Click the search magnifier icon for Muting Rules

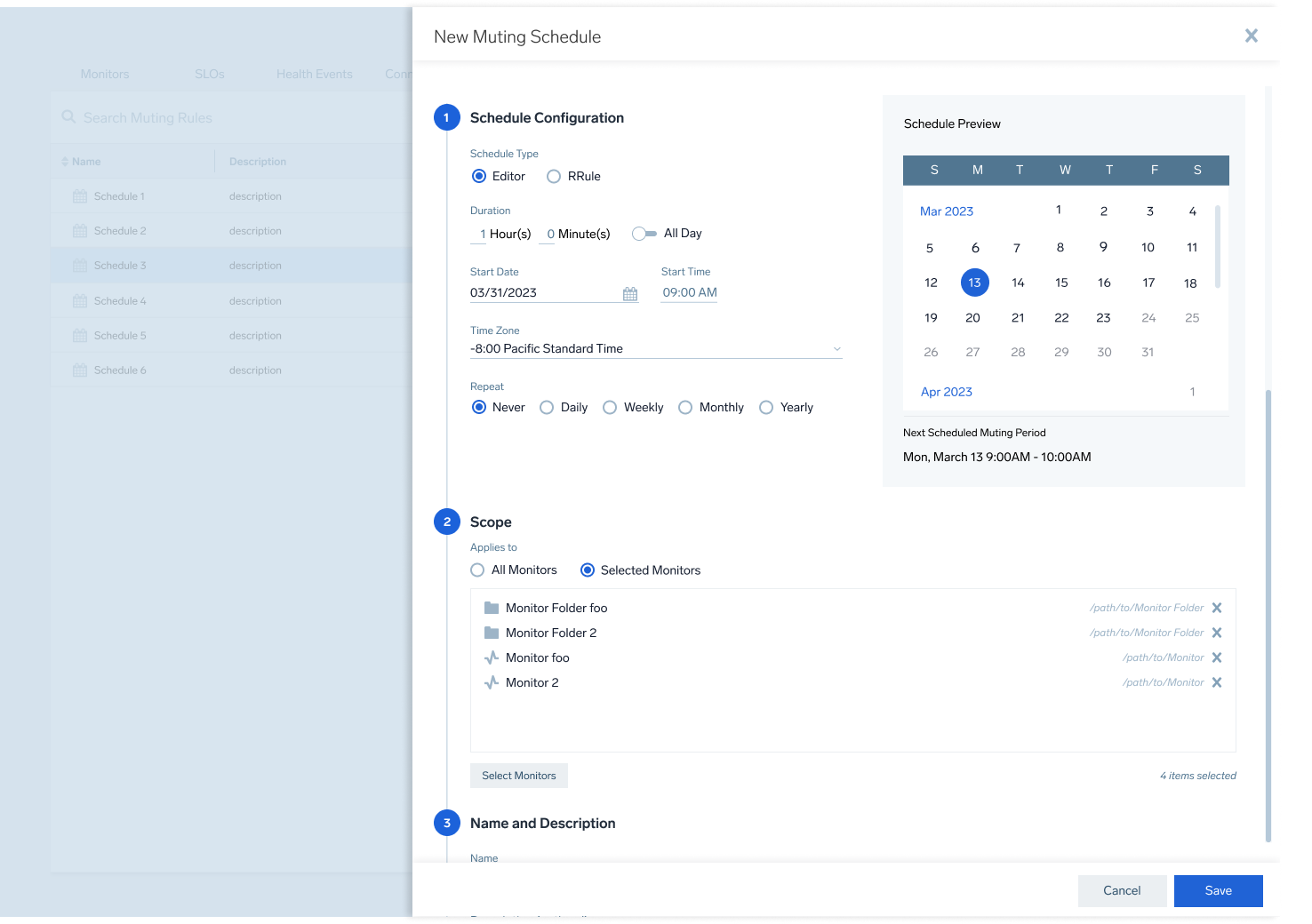(x=68, y=117)
